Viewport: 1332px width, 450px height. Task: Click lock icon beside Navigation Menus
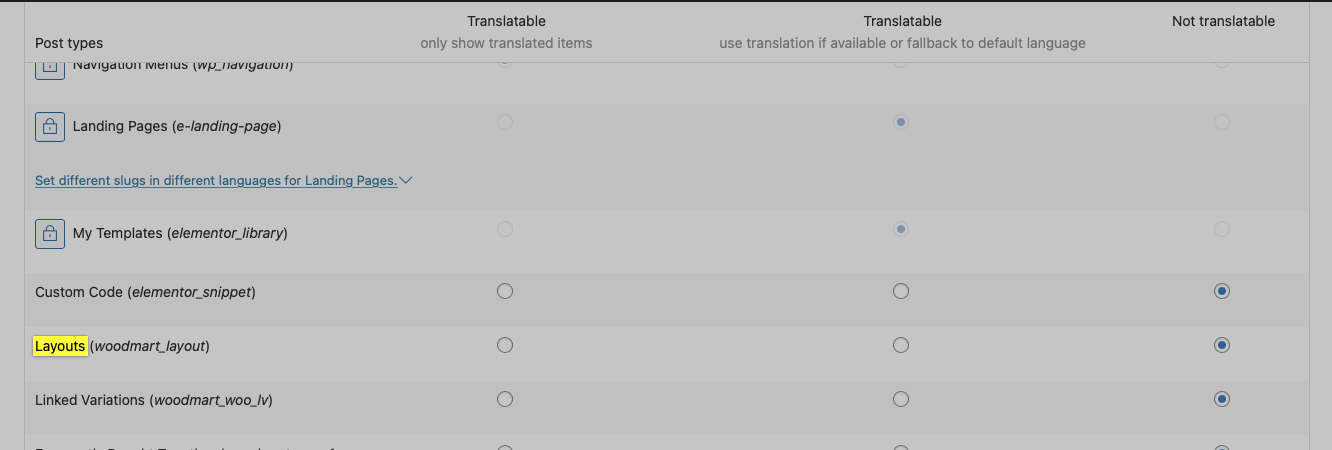coord(50,68)
